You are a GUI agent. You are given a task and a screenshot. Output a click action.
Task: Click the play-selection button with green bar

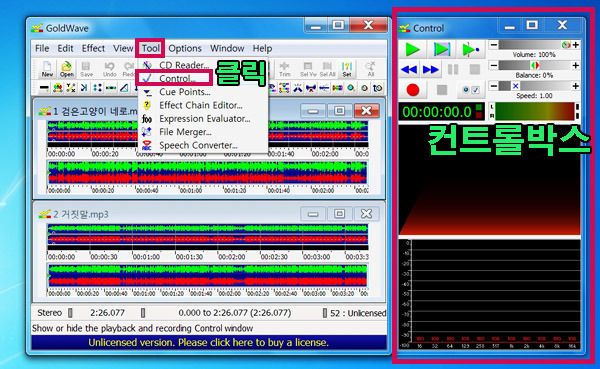[x=442, y=49]
